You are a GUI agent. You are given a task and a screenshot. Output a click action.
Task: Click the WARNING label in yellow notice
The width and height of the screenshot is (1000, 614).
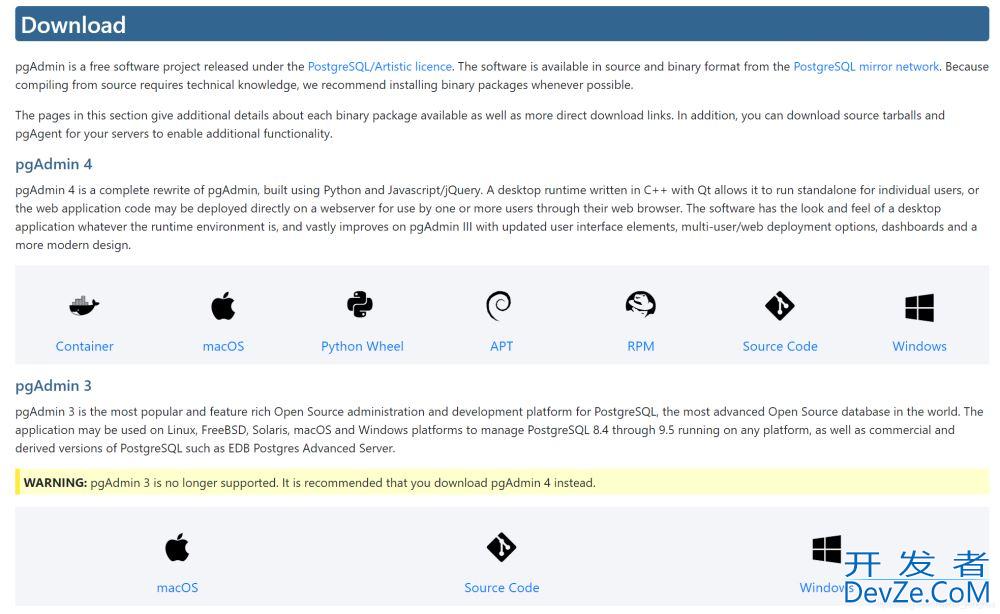tap(55, 483)
